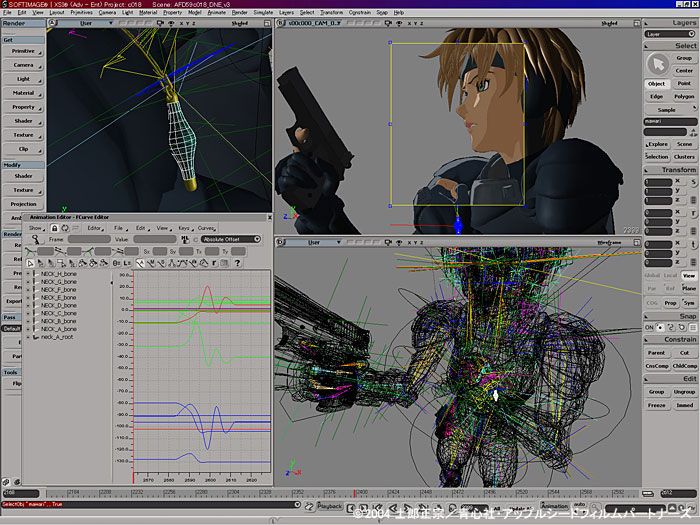The width and height of the screenshot is (700, 525).
Task: Expand the neck_A_root tree row
Action: coord(29,337)
